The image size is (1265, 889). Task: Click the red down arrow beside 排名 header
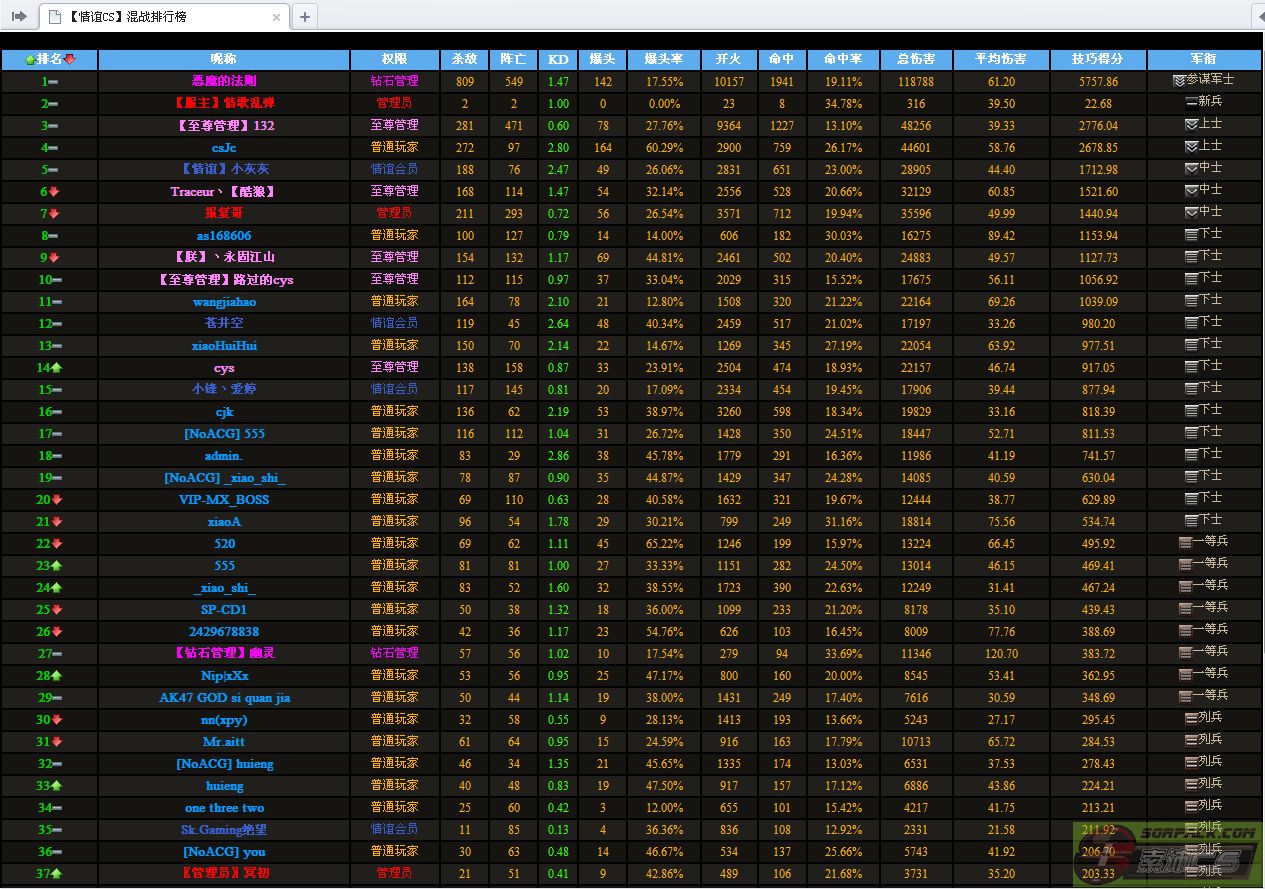point(70,60)
